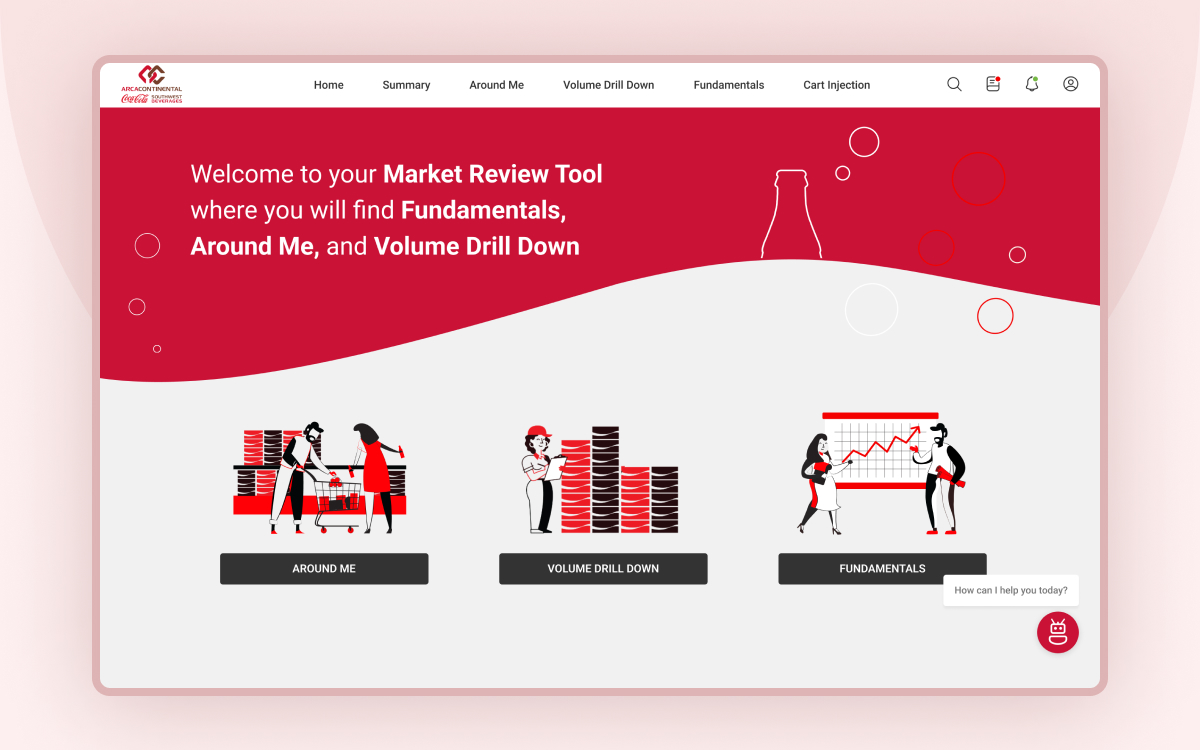
Task: Open the user profile icon
Action: [x=1070, y=85]
